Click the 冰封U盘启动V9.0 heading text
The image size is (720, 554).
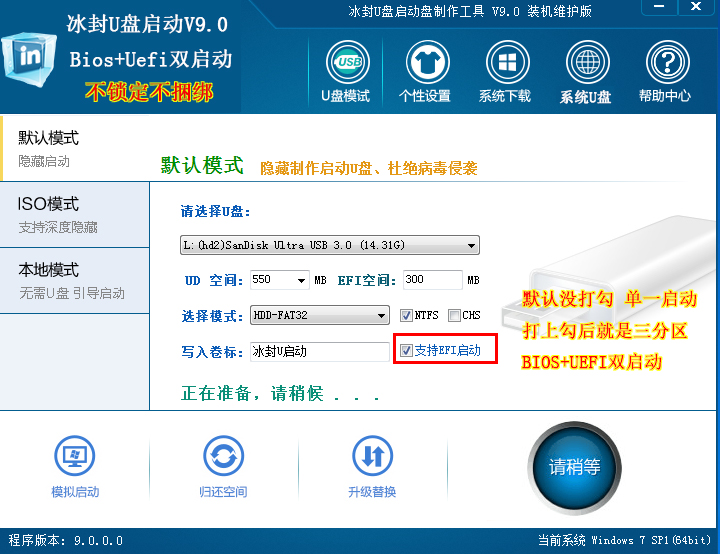tap(147, 24)
